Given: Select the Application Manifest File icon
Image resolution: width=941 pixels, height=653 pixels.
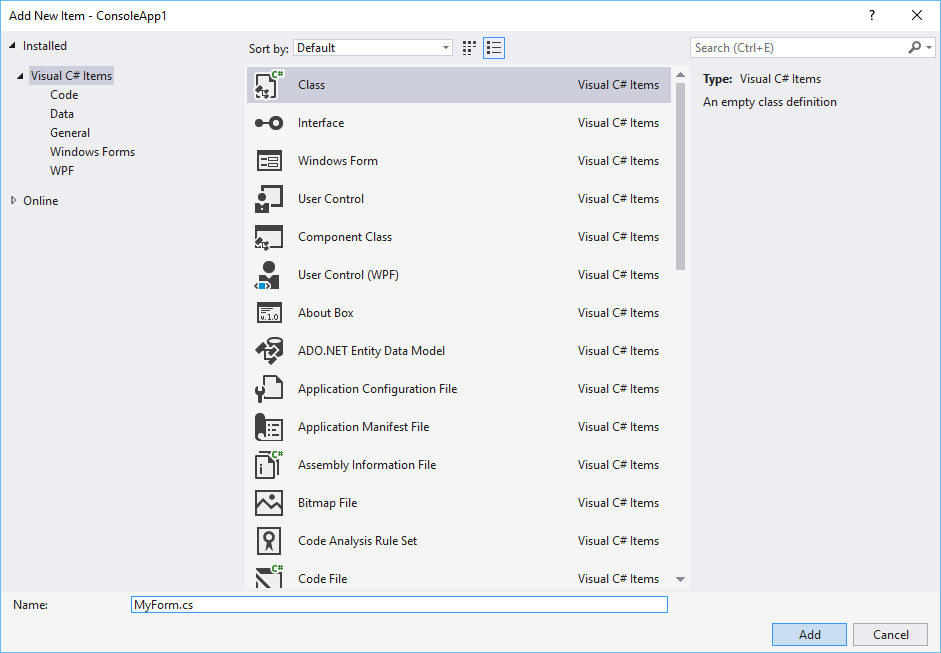Looking at the screenshot, I should [x=269, y=427].
